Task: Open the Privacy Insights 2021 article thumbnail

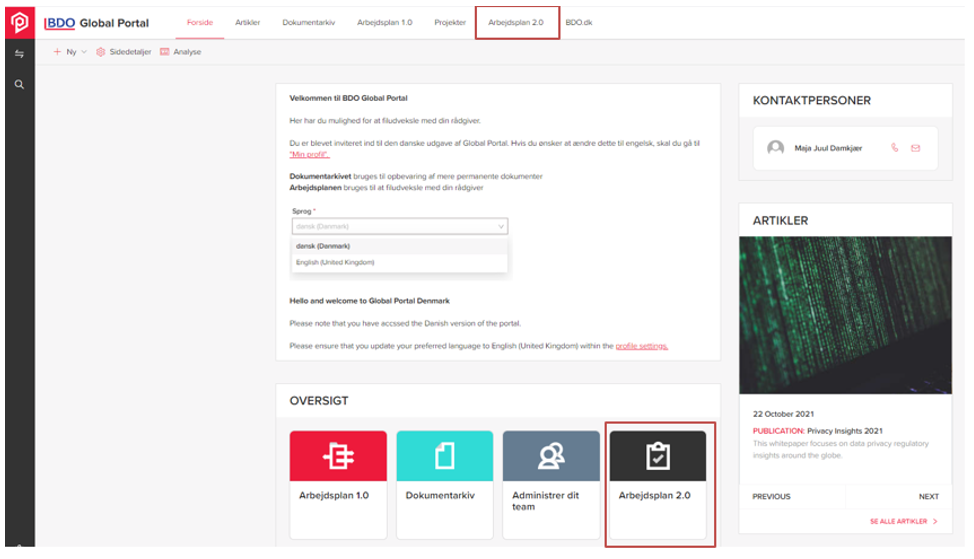Action: point(845,315)
